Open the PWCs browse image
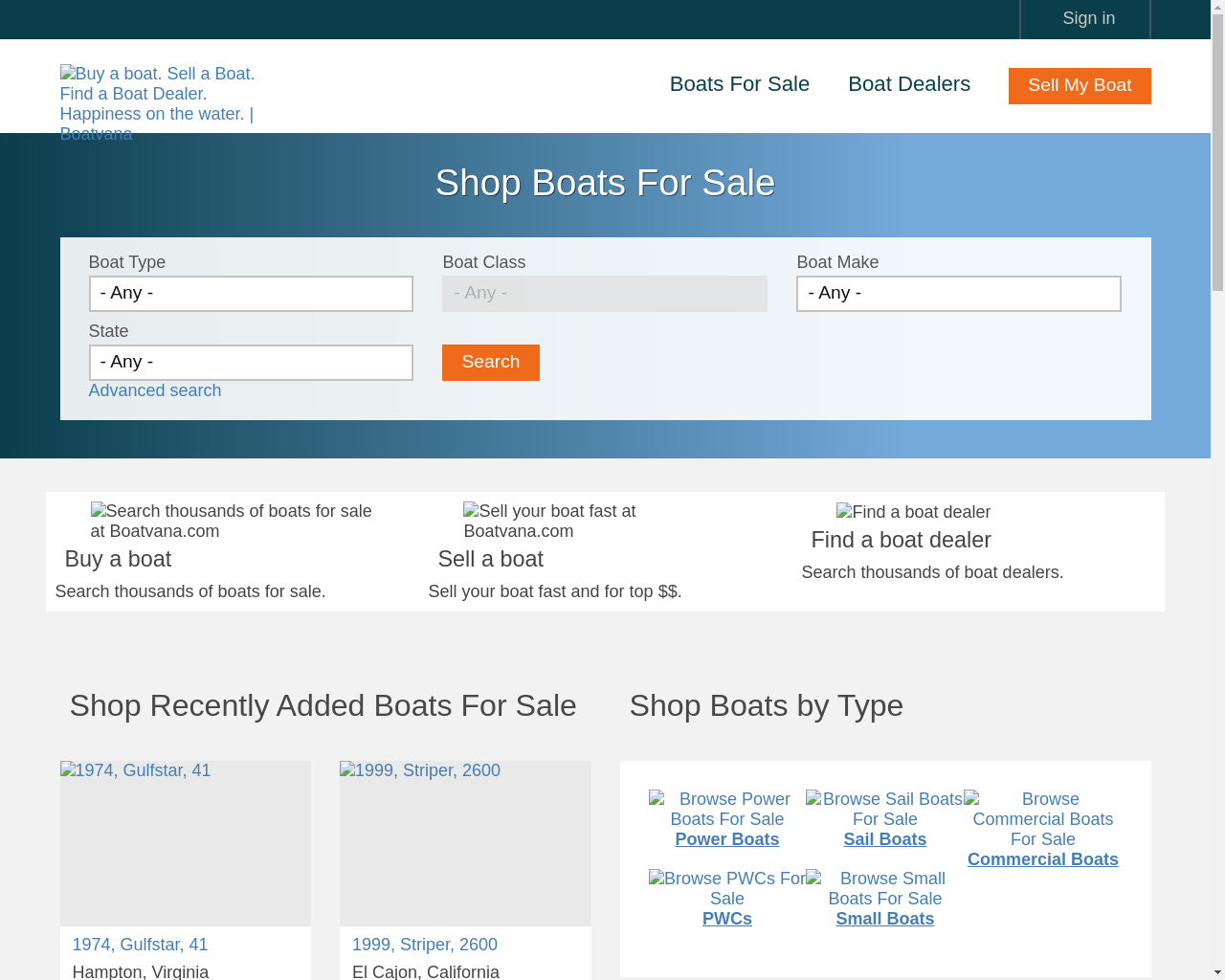Image resolution: width=1225 pixels, height=980 pixels. (727, 888)
